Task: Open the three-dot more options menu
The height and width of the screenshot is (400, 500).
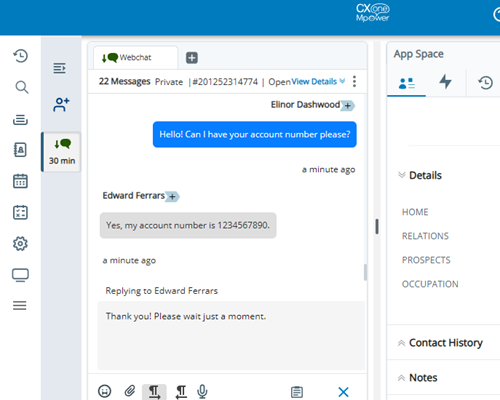Action: click(354, 81)
